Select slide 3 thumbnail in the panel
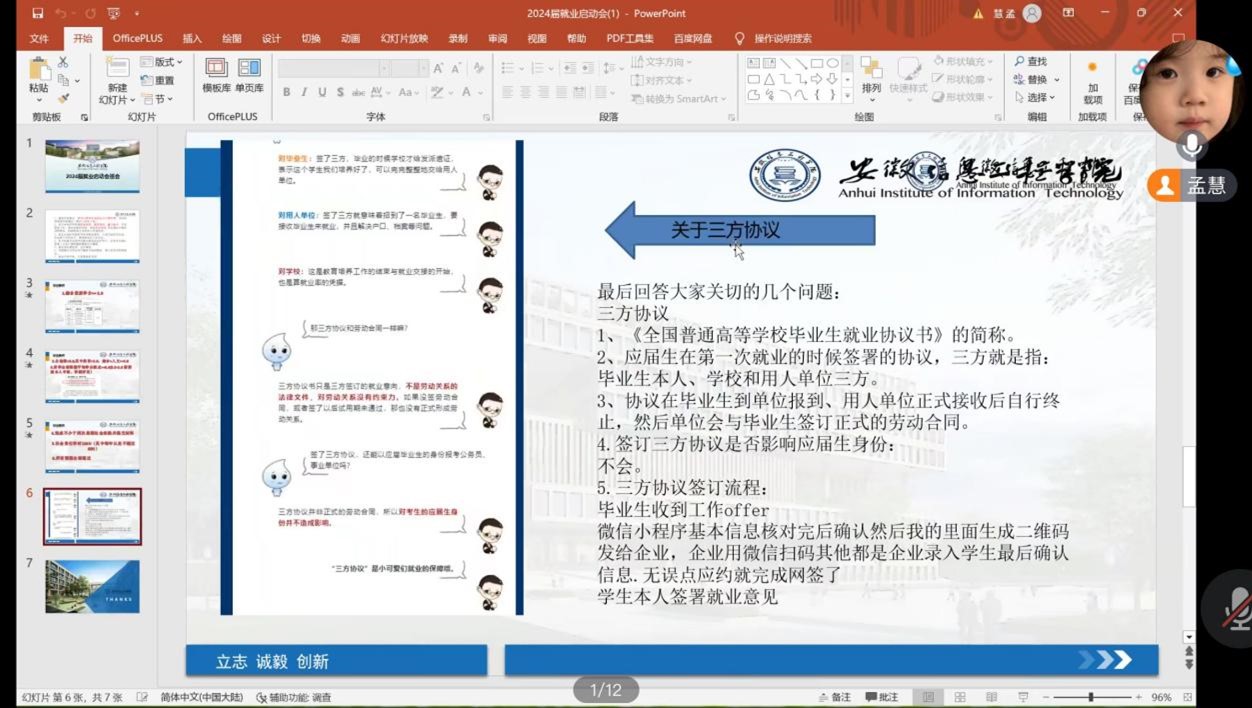 click(92, 303)
